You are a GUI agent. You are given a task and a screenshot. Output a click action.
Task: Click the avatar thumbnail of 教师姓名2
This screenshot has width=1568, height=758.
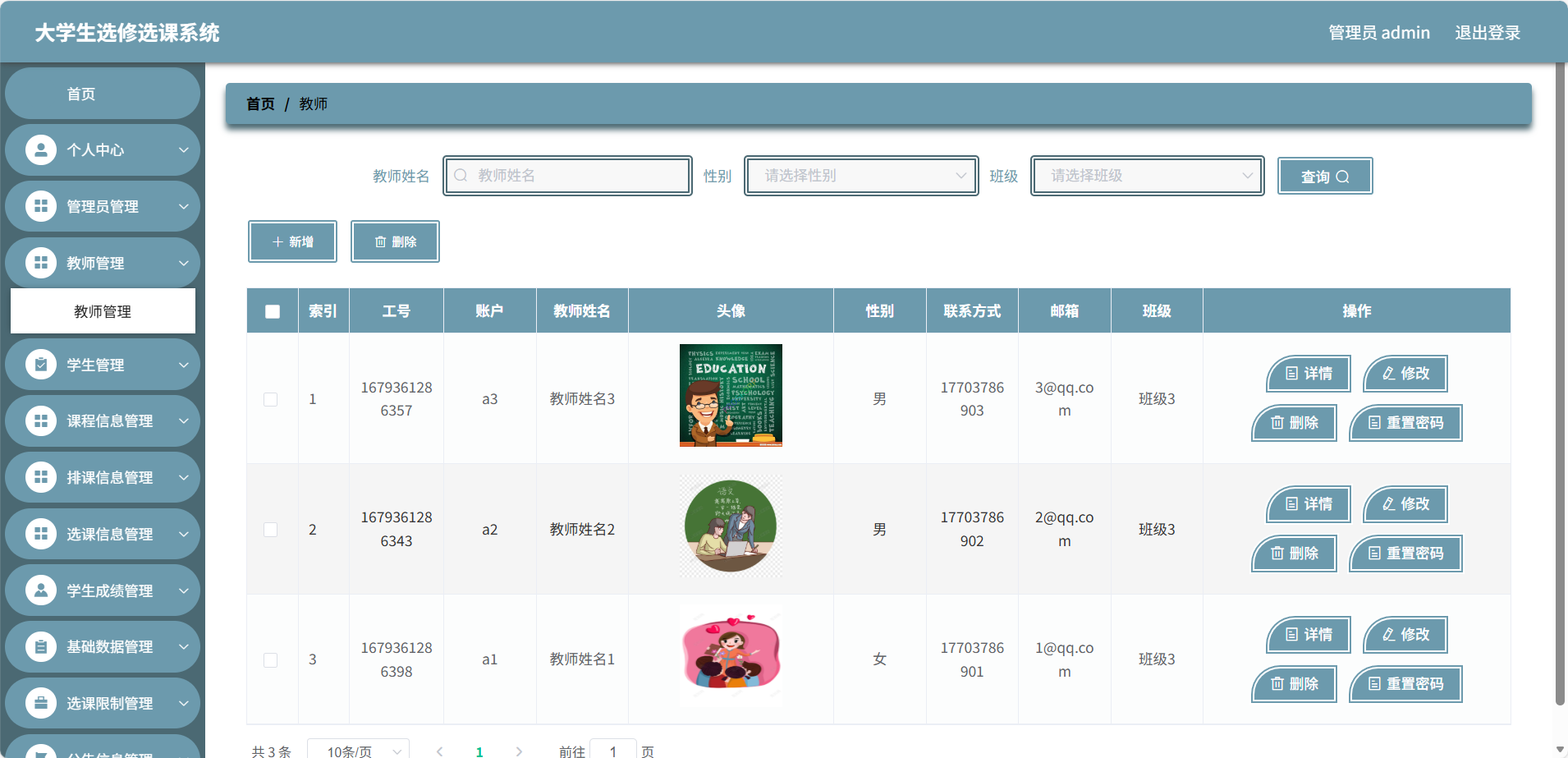[x=731, y=526]
